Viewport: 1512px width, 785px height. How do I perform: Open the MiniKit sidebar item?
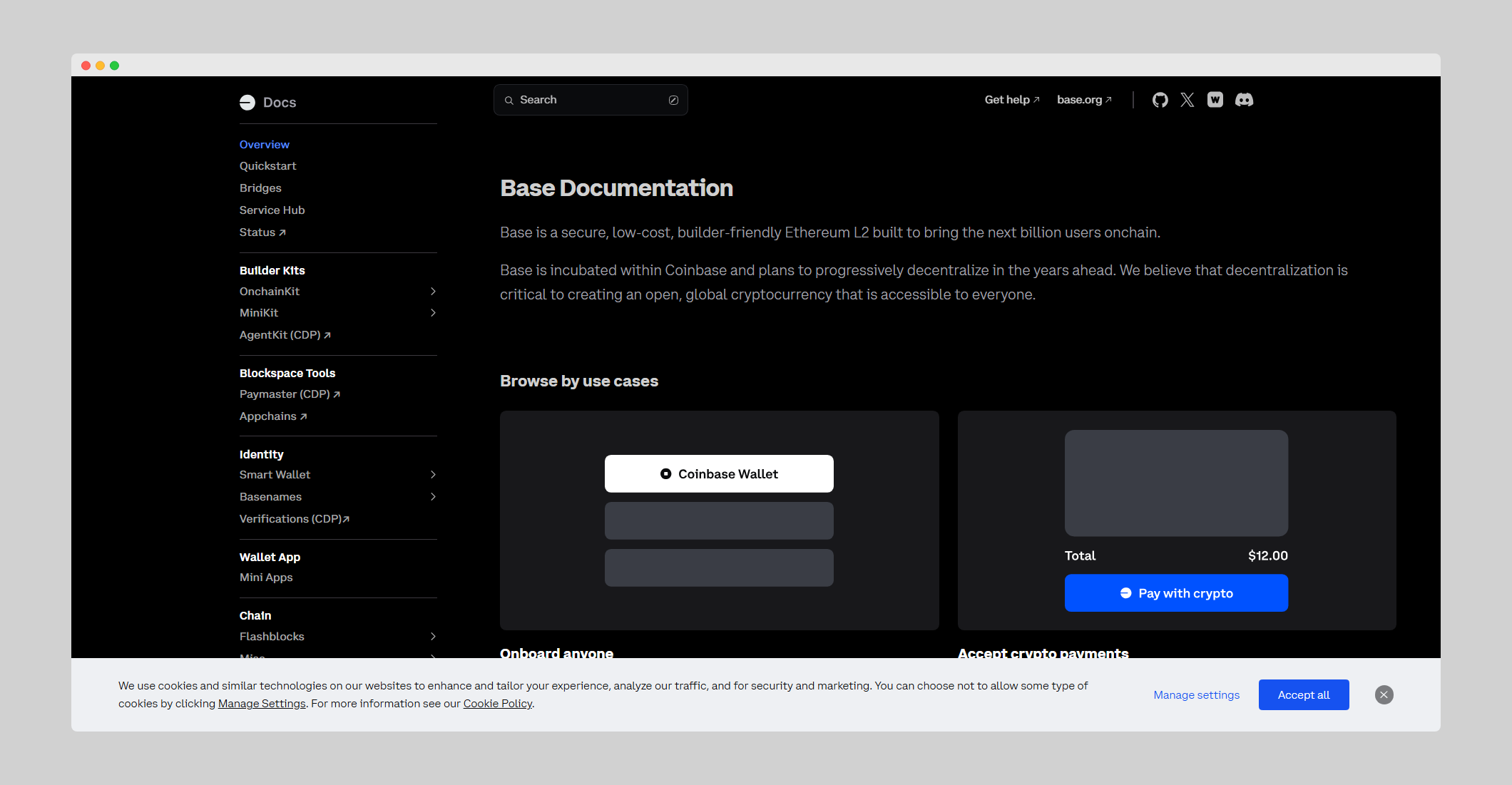tap(259, 313)
